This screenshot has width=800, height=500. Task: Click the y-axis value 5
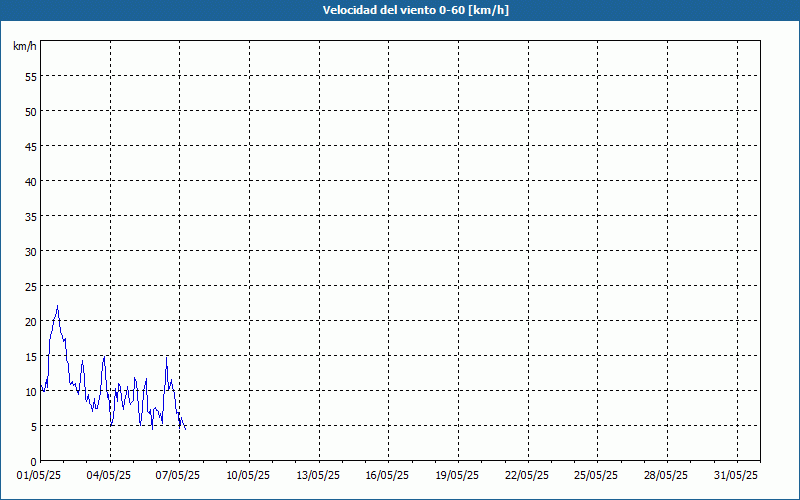[34, 427]
